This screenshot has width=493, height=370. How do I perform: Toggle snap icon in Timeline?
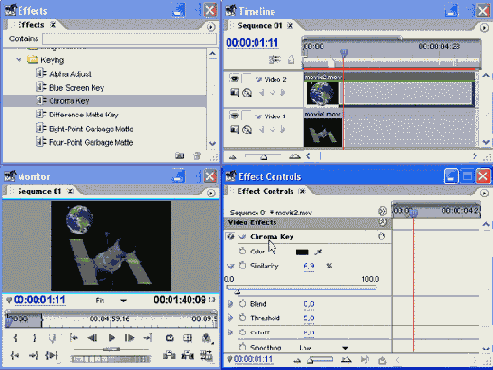(275, 60)
